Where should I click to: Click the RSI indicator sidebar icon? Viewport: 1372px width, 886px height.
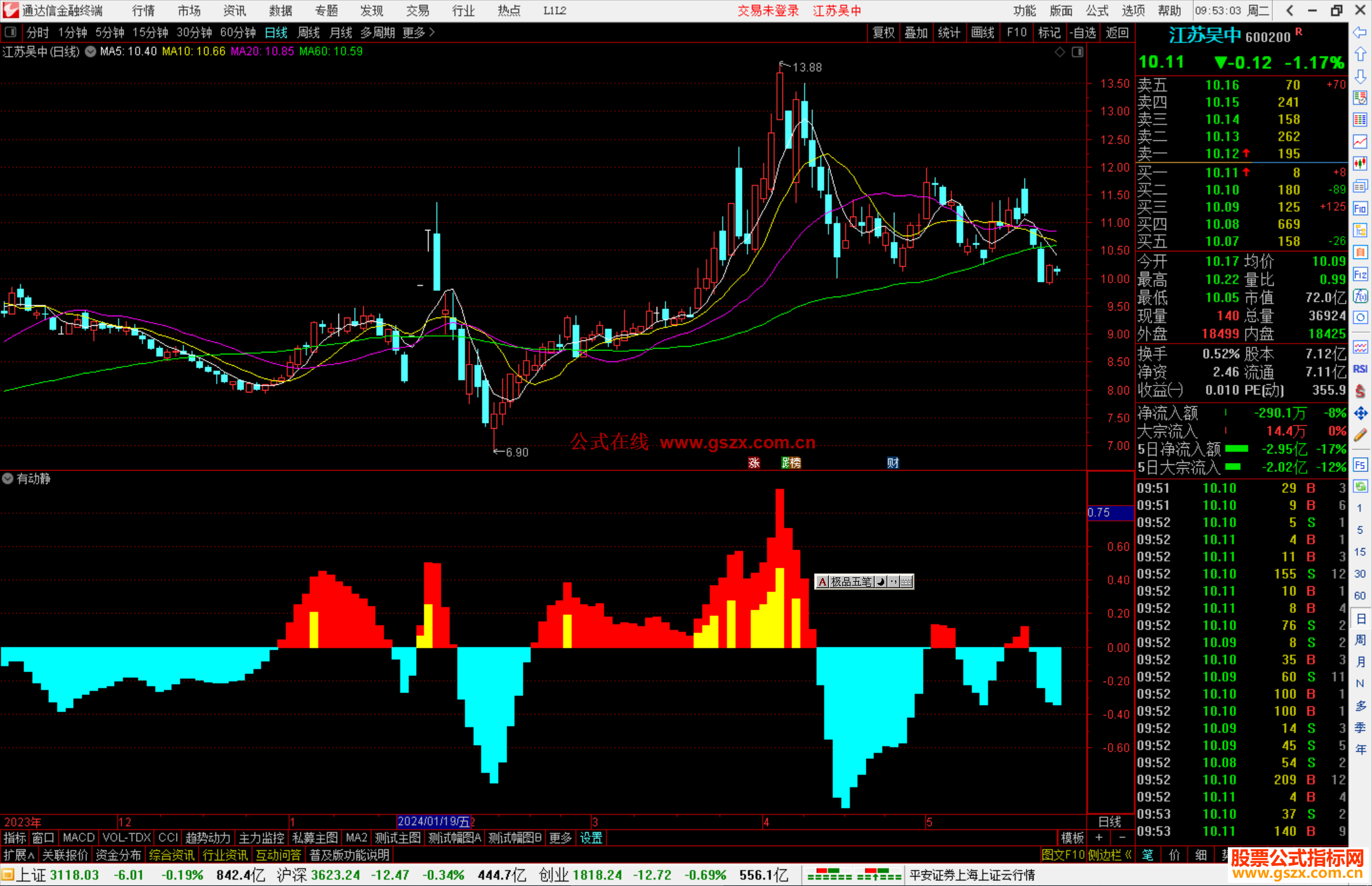(x=1360, y=369)
